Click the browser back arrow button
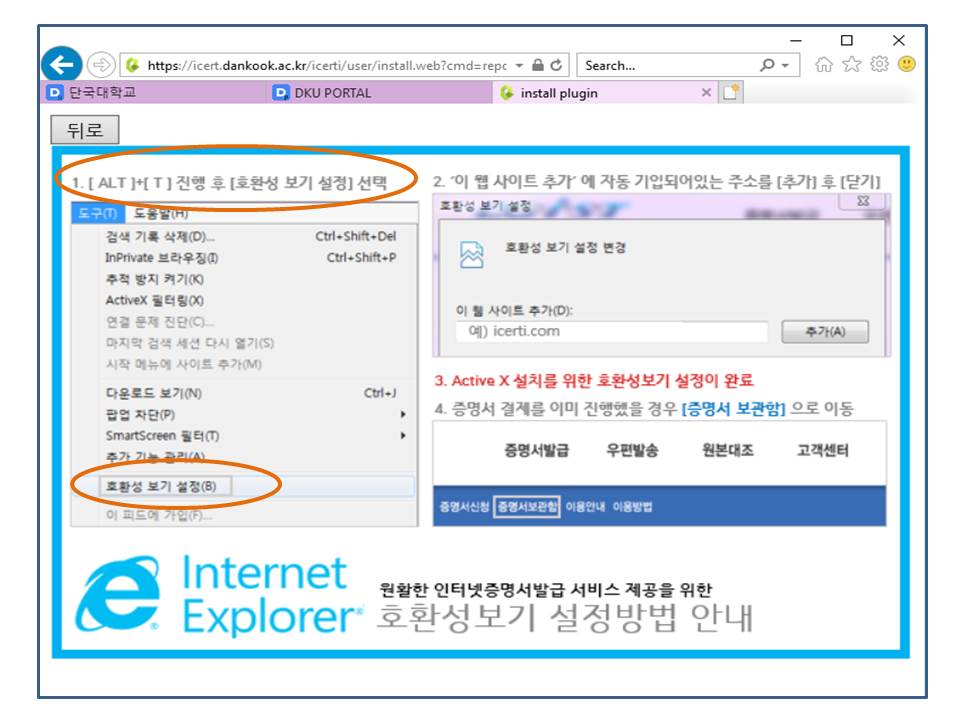Screen dimensions: 960x720 pos(62,66)
